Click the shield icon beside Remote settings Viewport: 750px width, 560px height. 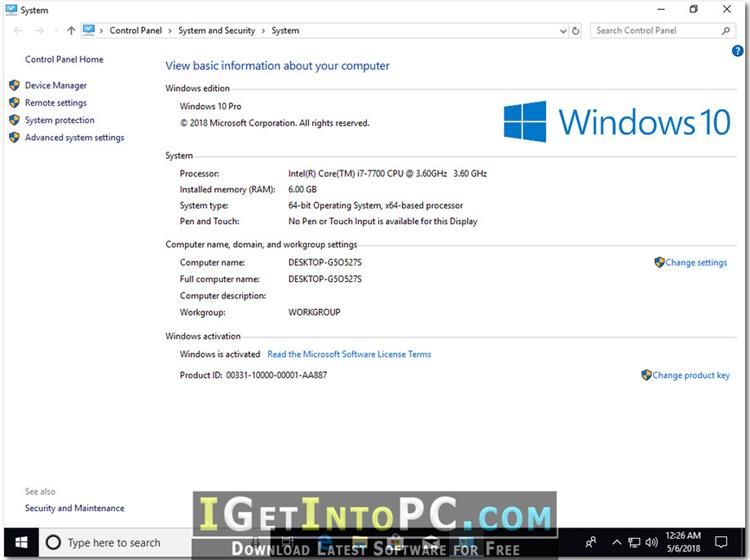pyautogui.click(x=14, y=102)
